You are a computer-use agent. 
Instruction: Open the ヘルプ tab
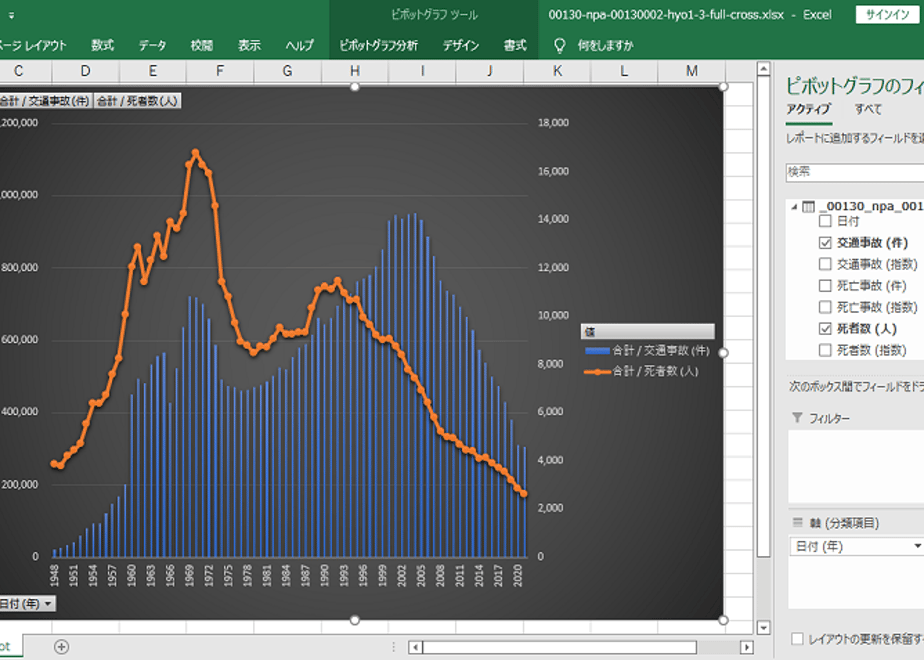pos(300,45)
